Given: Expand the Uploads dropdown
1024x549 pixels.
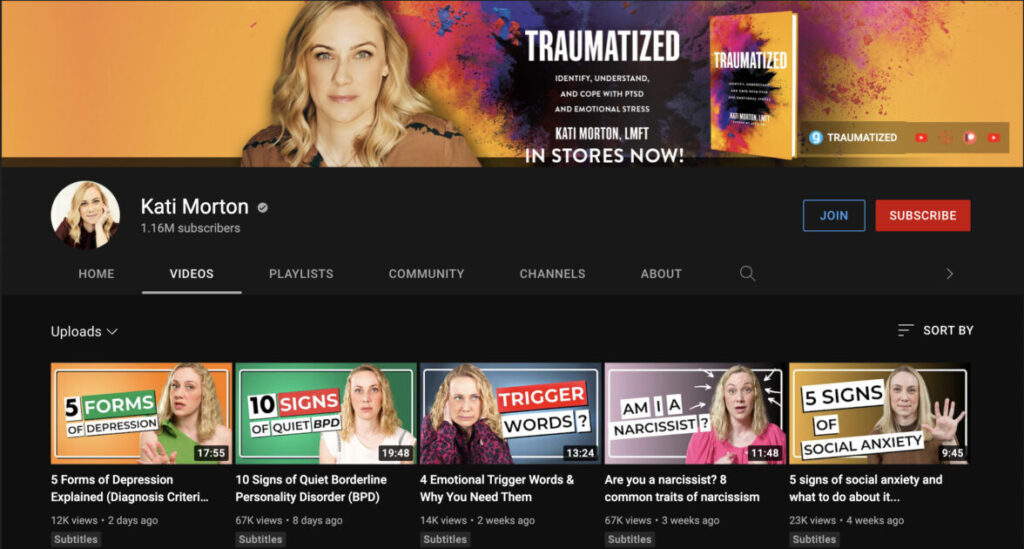Looking at the screenshot, I should click(x=84, y=332).
